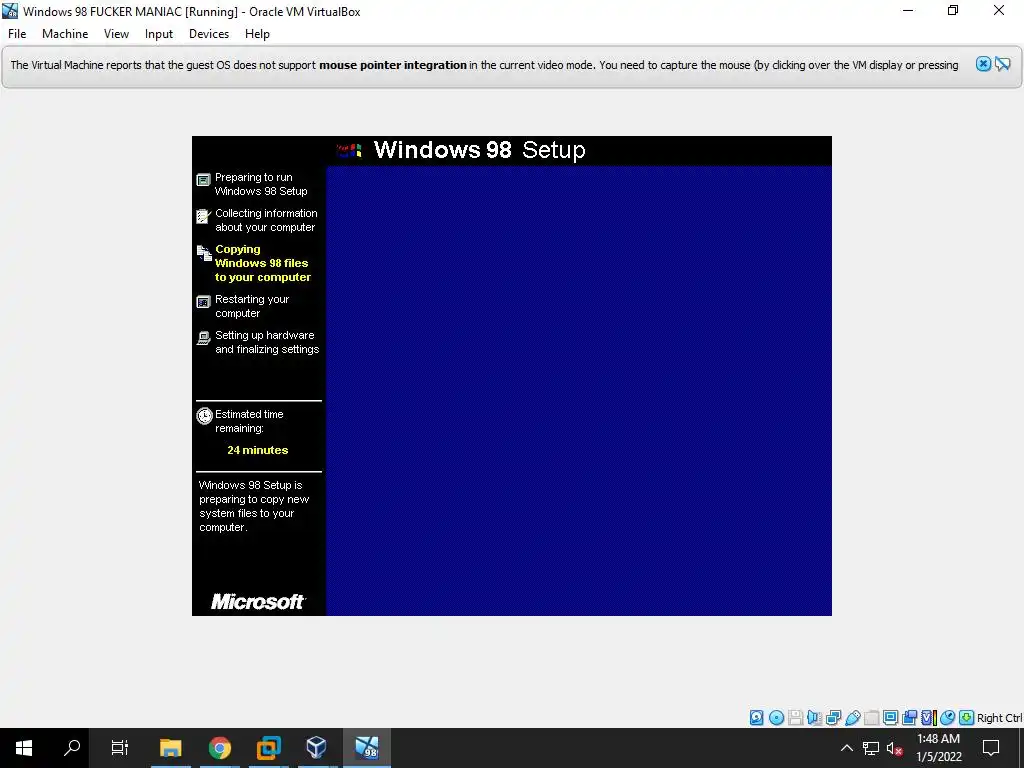Click the shared folders status icon
The image size is (1024, 768).
pyautogui.click(x=872, y=718)
